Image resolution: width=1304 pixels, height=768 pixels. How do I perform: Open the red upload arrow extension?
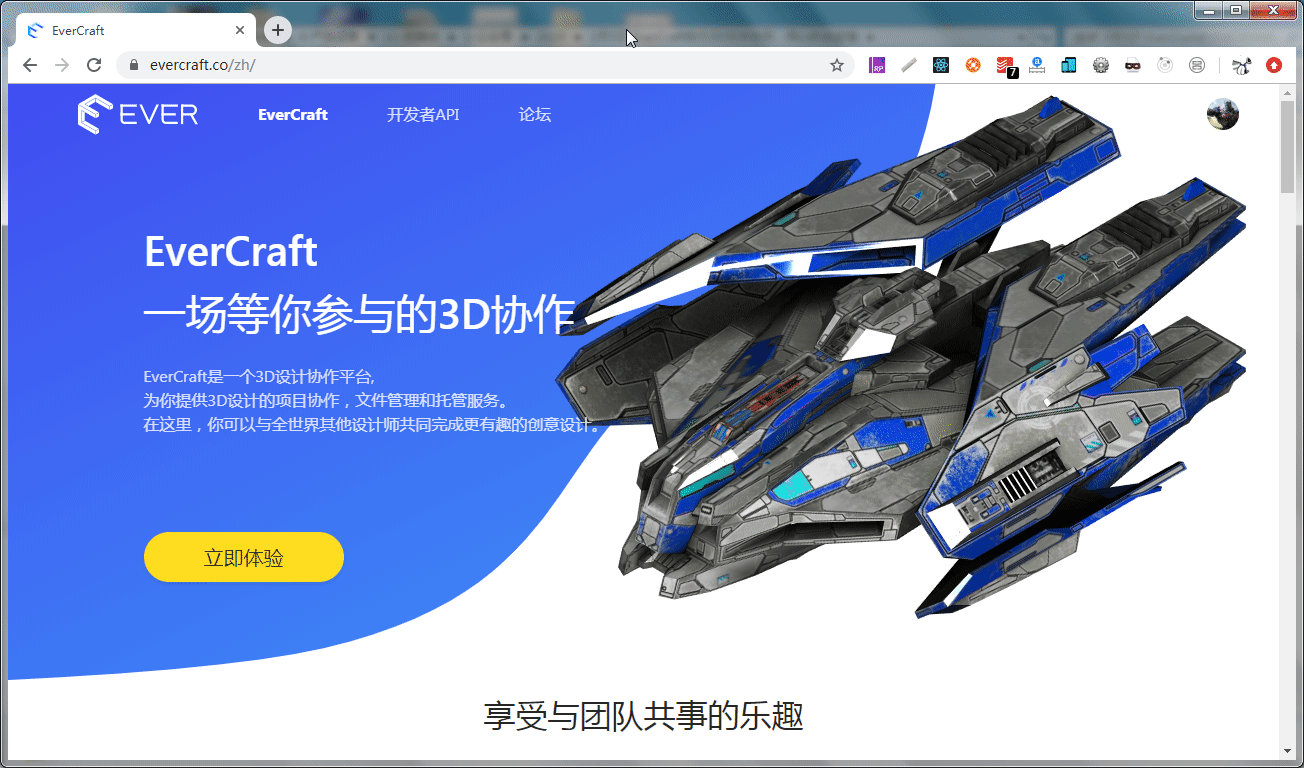tap(1273, 65)
